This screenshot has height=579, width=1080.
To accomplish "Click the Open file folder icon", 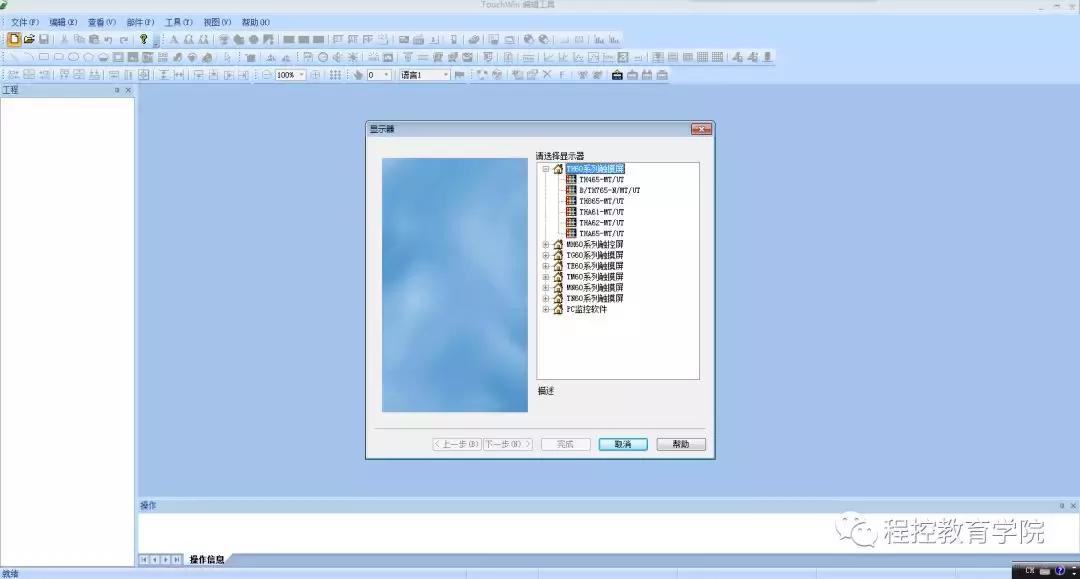I will (29, 40).
